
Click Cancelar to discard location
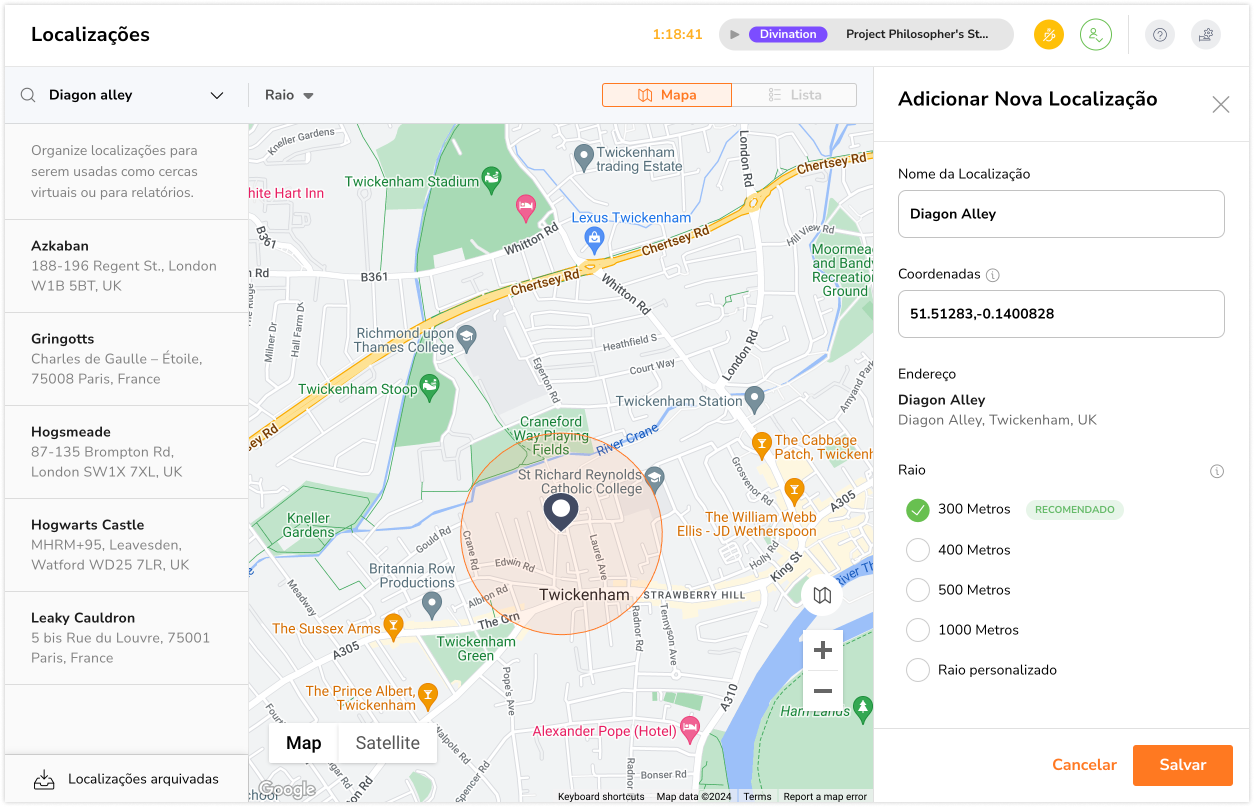[1084, 765]
